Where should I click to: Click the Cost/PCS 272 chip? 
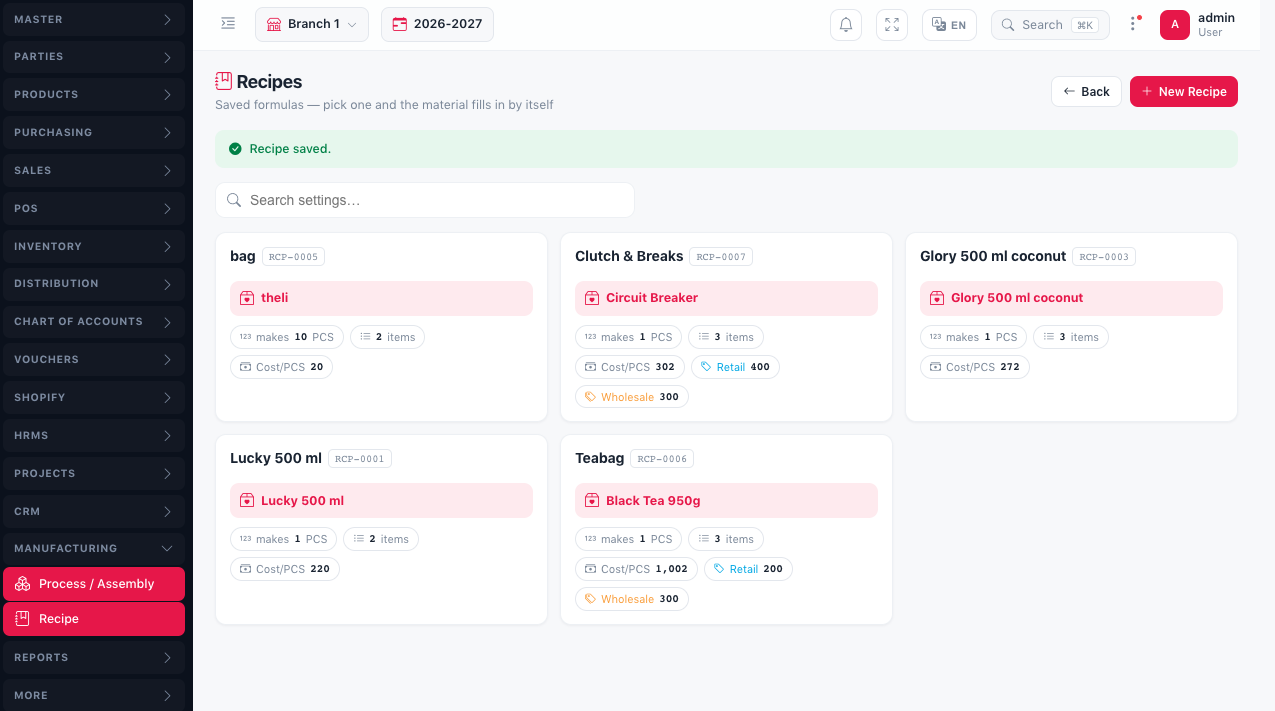975,367
